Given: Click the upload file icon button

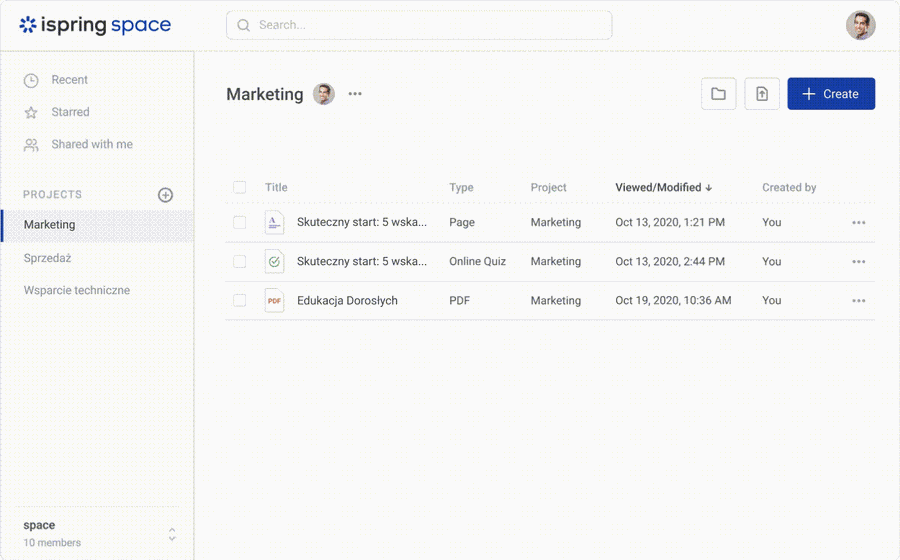Looking at the screenshot, I should click(762, 94).
